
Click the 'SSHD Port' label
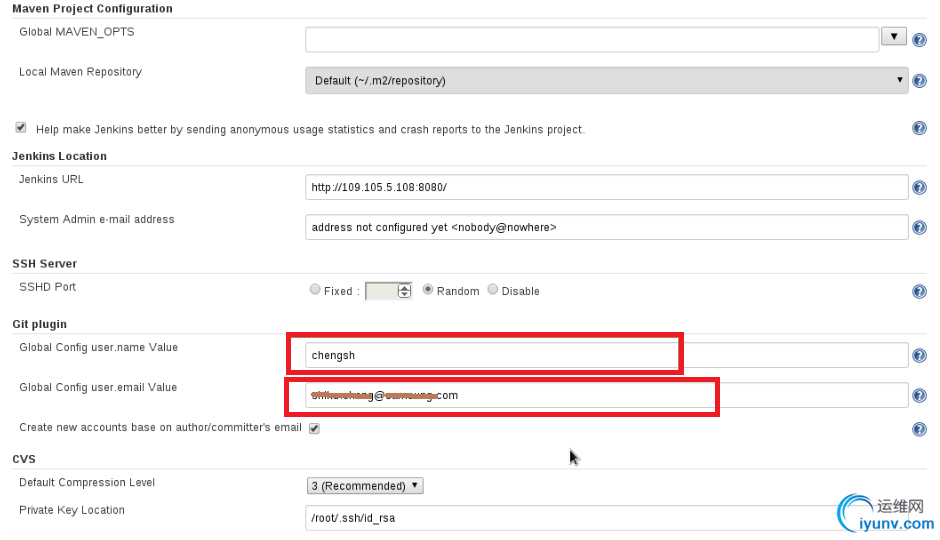[47, 287]
